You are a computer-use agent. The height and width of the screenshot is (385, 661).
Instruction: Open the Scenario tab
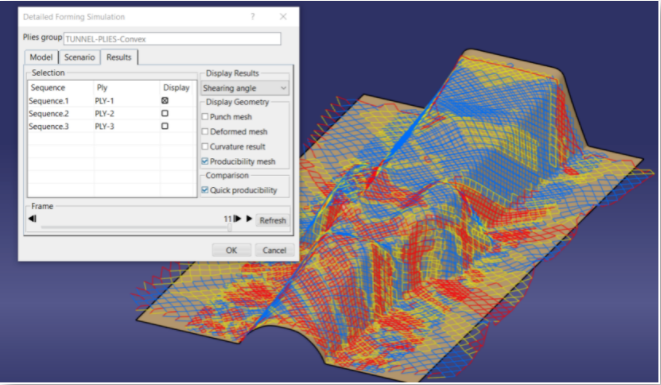[x=79, y=57]
